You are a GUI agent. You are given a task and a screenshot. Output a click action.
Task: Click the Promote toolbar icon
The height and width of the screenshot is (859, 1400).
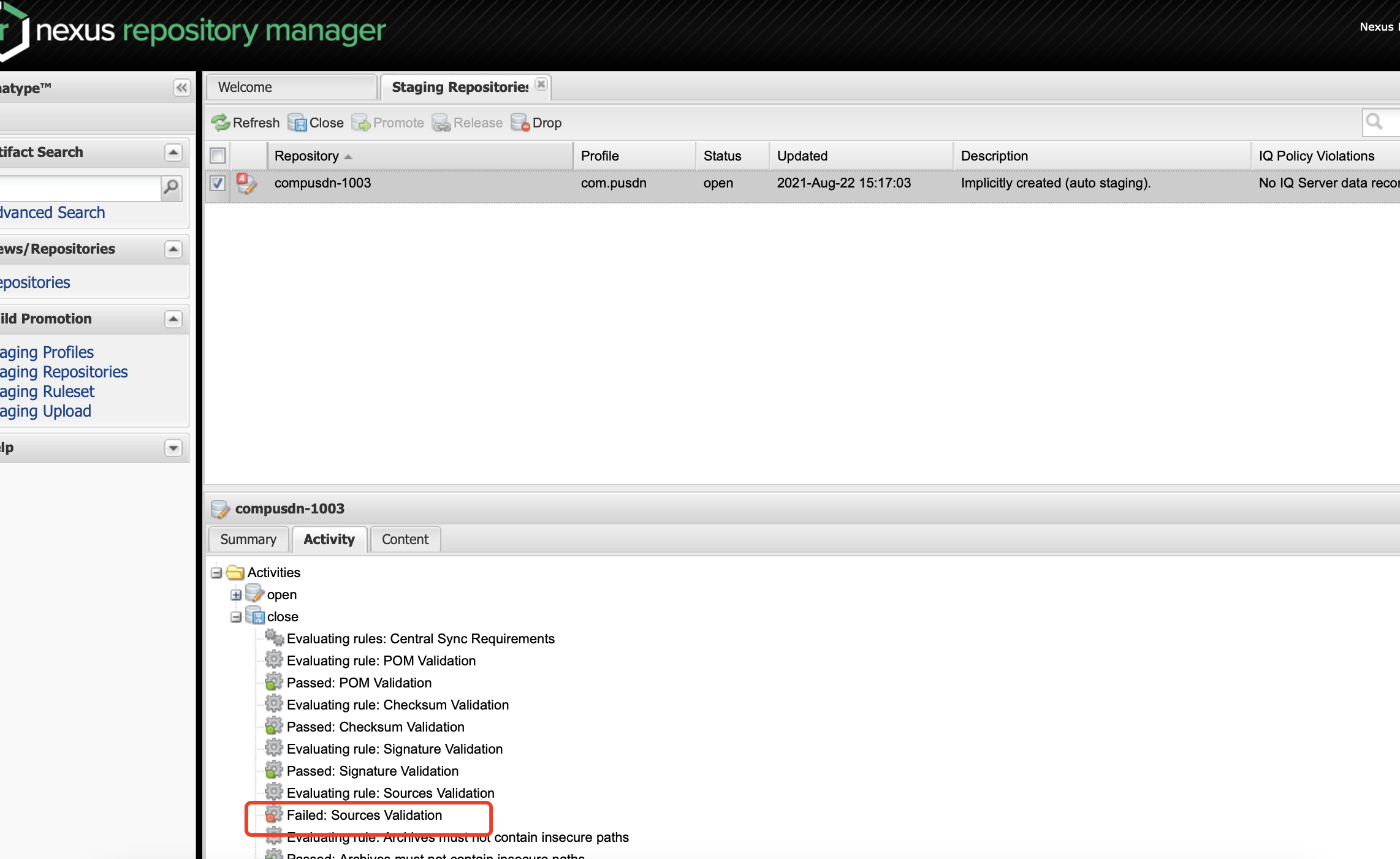tap(361, 123)
